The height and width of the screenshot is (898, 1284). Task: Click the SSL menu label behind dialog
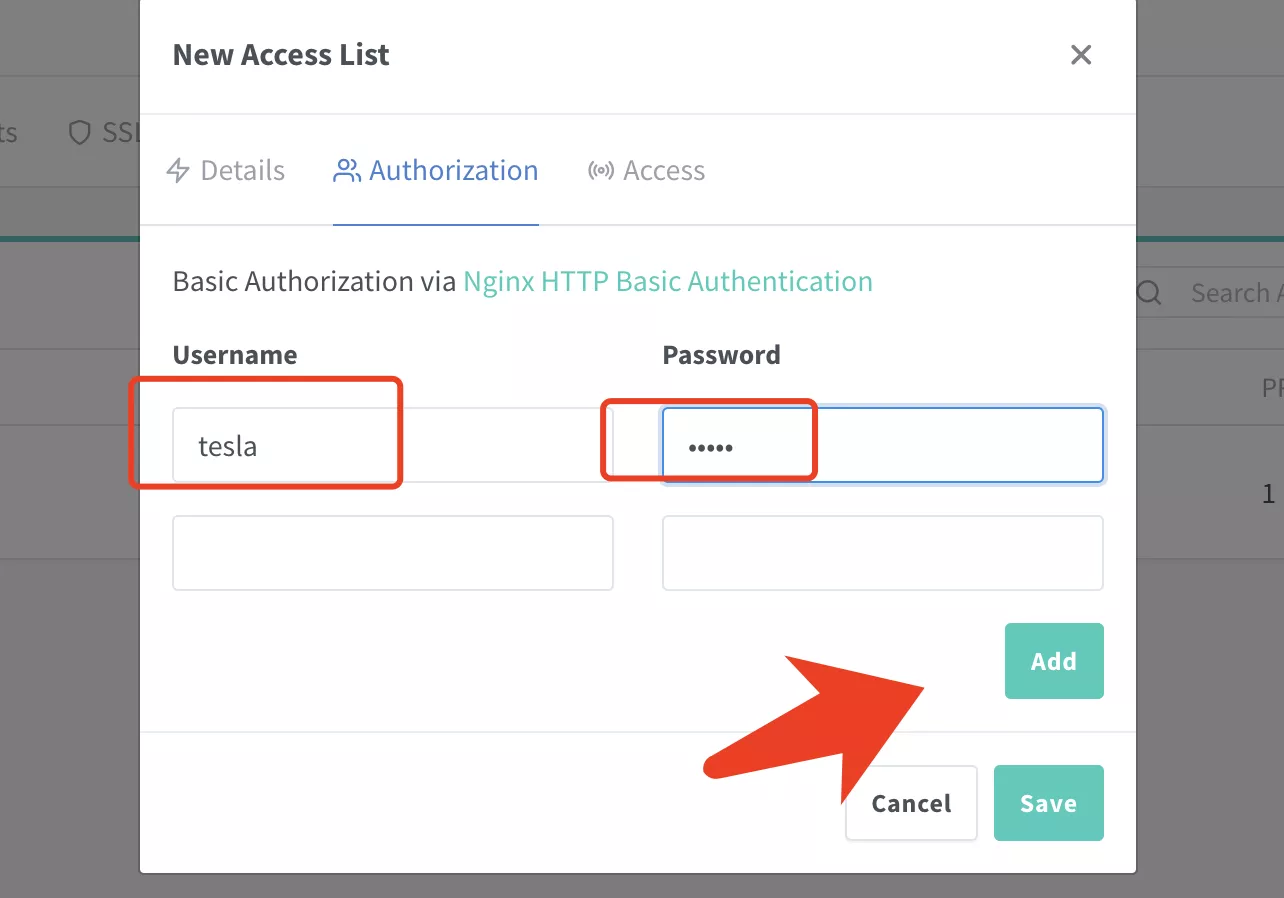click(120, 133)
